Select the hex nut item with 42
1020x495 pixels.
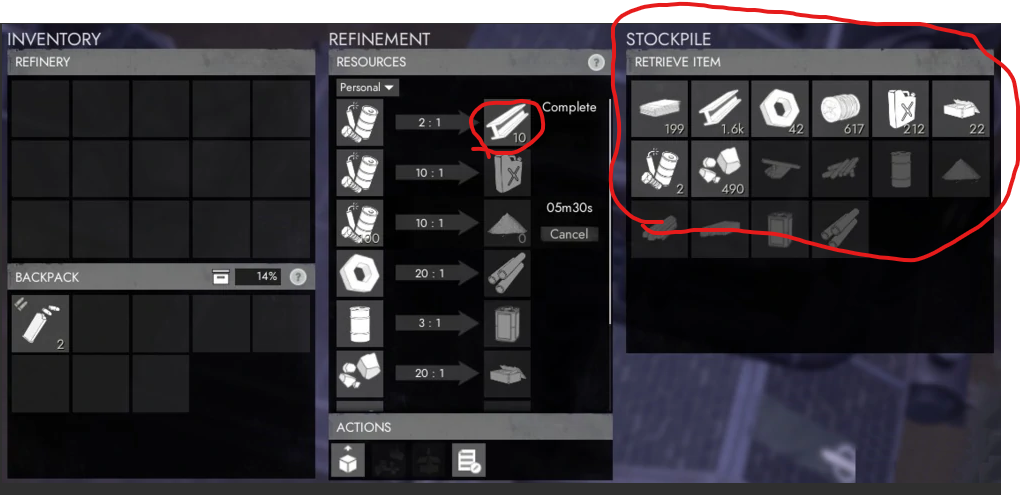click(x=780, y=109)
